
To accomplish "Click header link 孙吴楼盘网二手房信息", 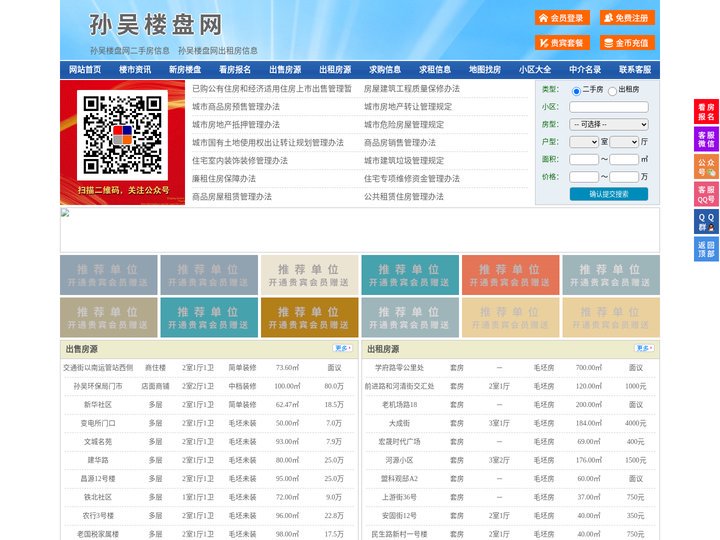I will tap(130, 51).
